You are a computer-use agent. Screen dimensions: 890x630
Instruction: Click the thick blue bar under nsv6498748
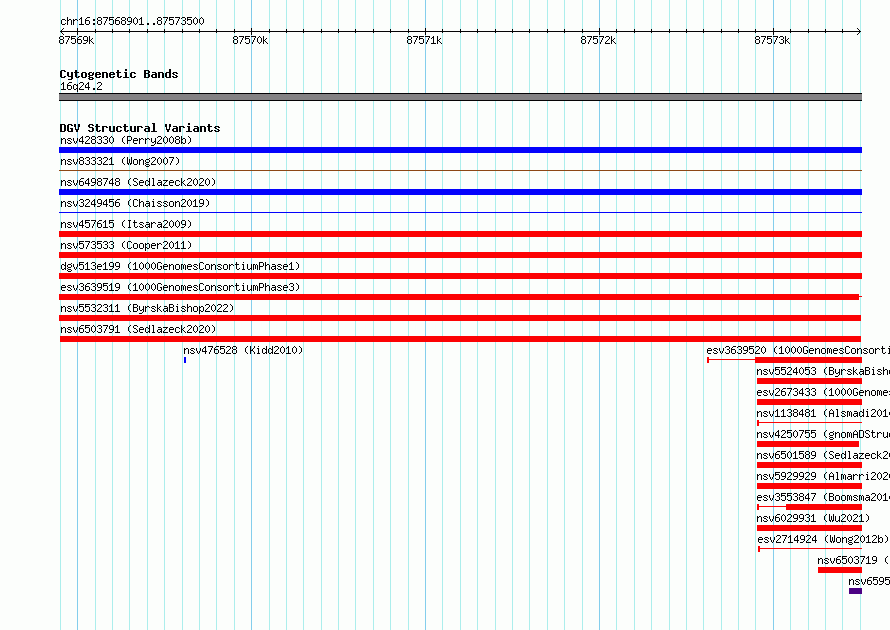(460, 192)
